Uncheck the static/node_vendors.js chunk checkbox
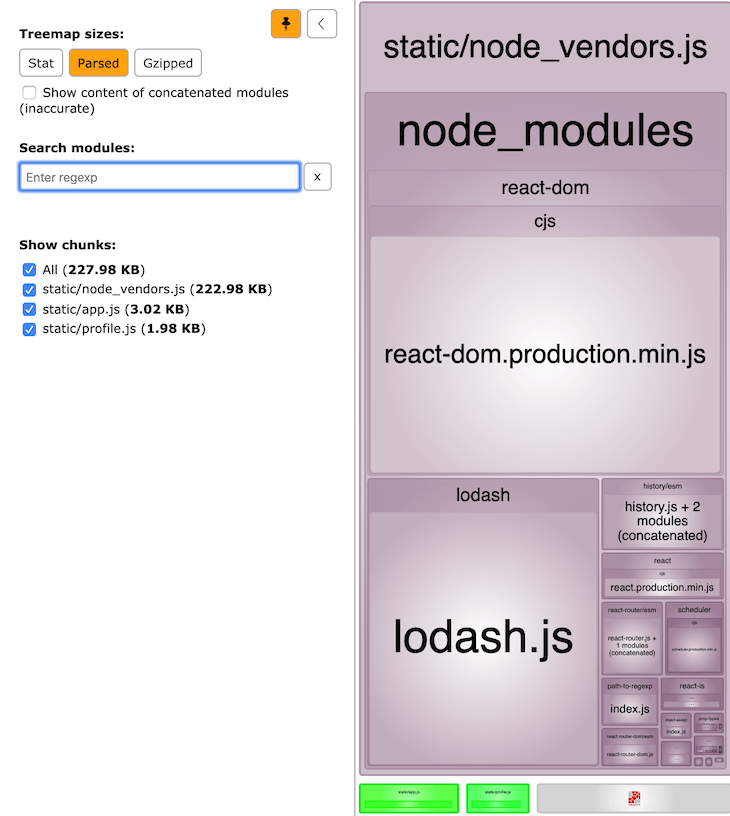 point(29,289)
